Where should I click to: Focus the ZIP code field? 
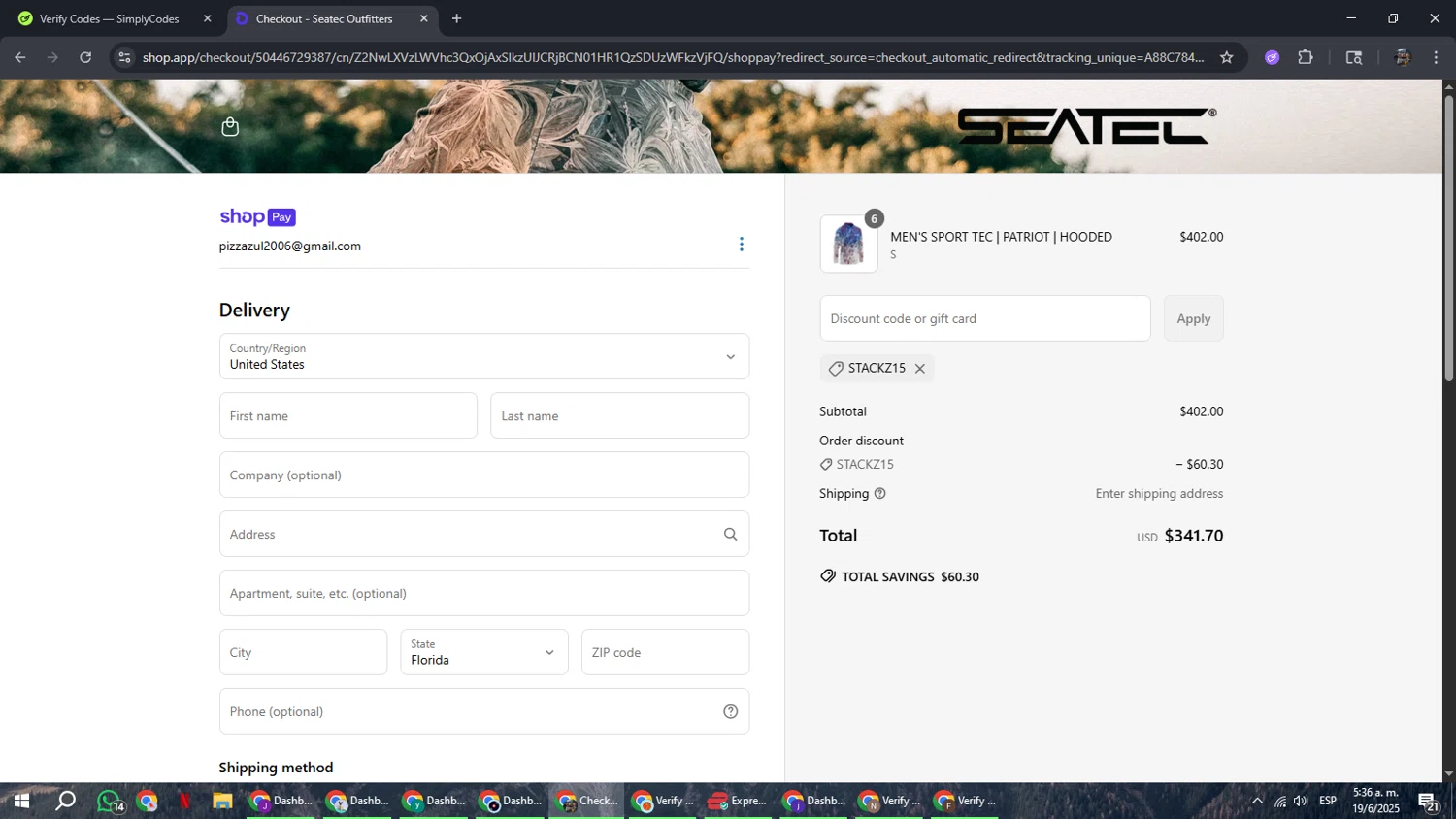(x=666, y=652)
